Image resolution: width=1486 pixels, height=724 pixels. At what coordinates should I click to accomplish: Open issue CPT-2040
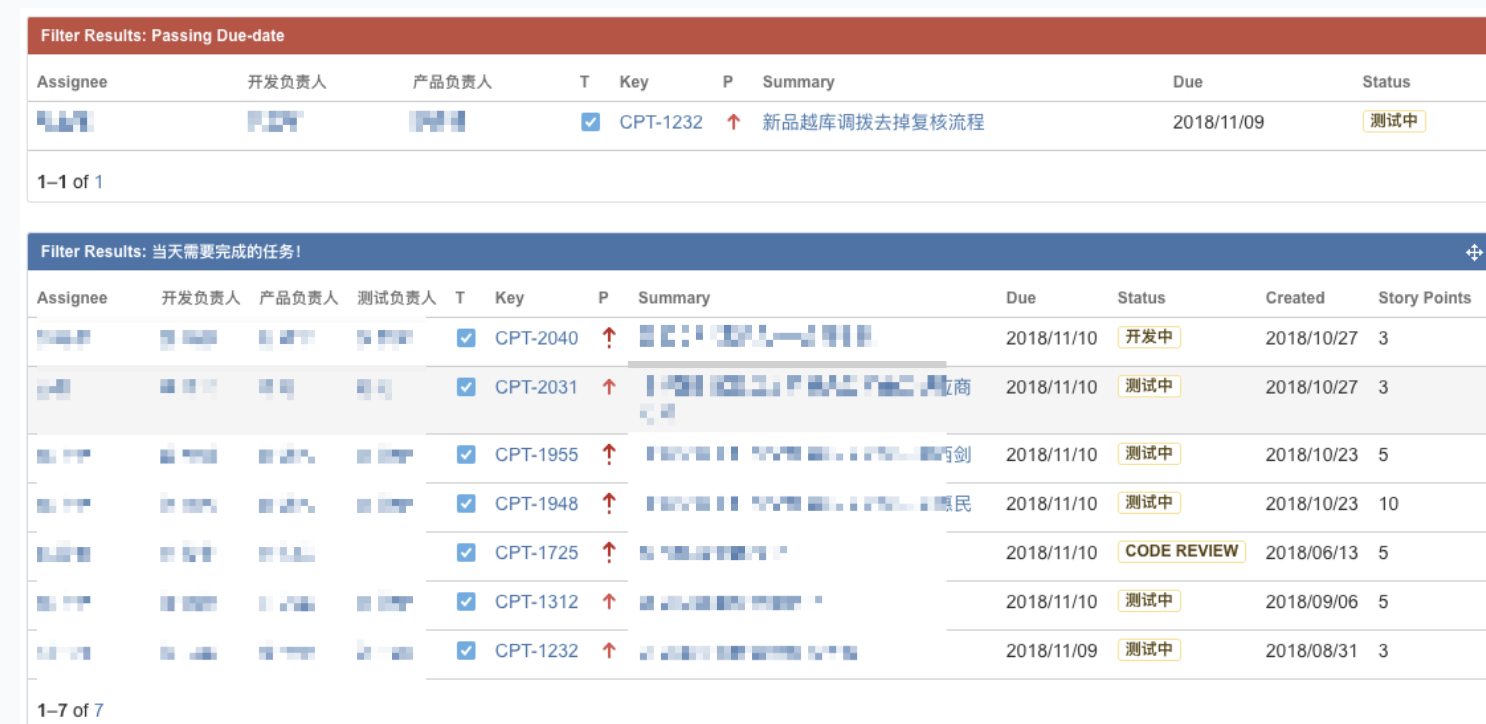pos(536,338)
